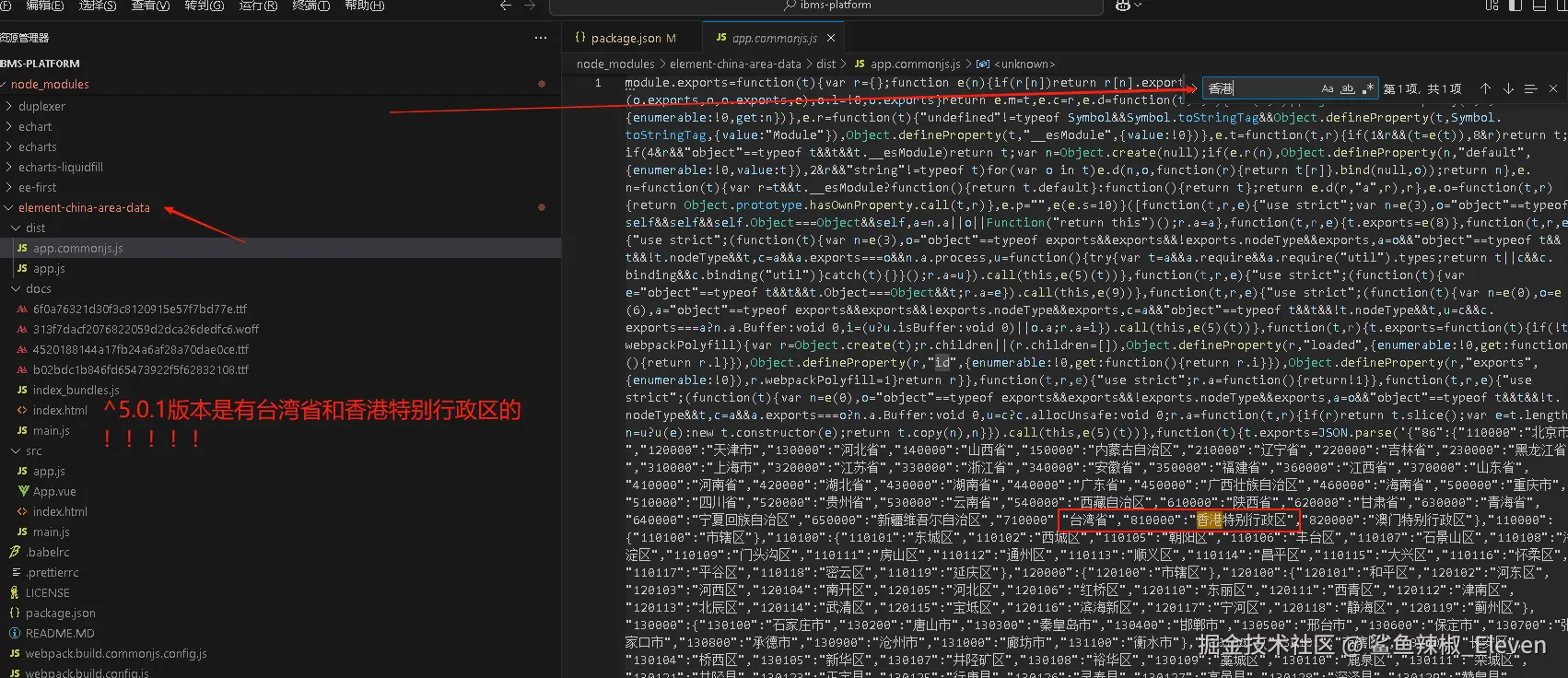This screenshot has width=1568, height=678.
Task: Open 选择(S) menu
Action: [x=98, y=6]
